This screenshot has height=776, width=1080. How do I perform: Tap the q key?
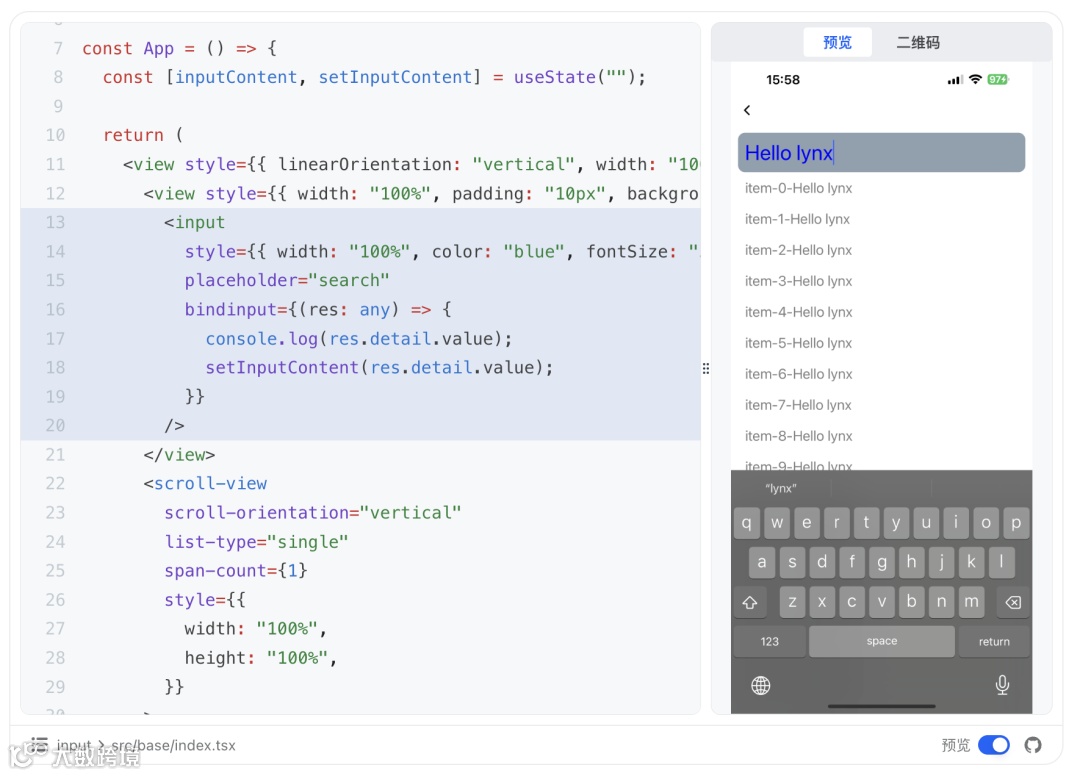tap(747, 523)
